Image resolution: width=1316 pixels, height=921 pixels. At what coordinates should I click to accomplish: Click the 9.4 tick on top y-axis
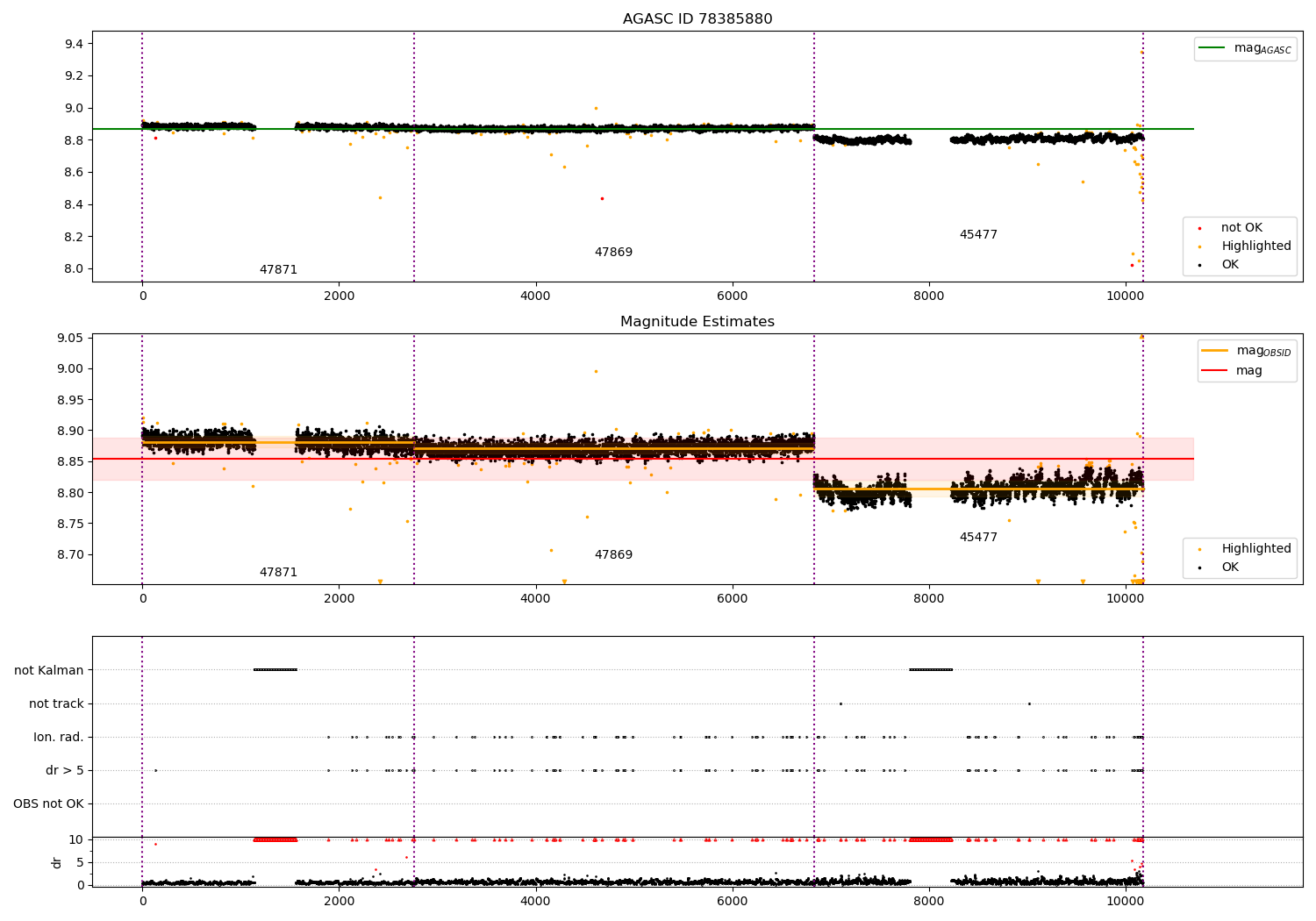(75, 44)
